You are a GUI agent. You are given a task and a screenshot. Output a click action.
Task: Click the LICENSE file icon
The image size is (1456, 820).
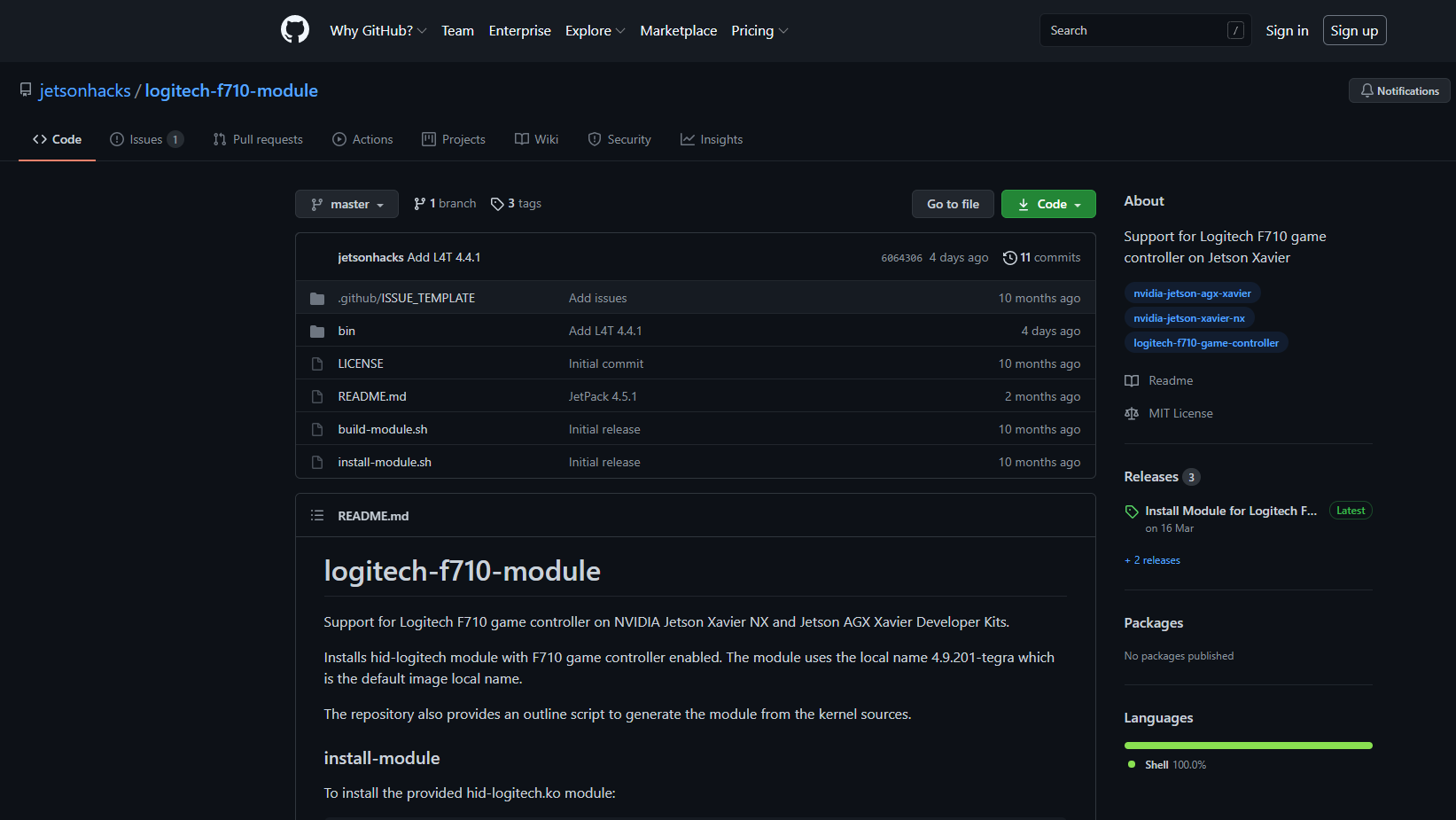(317, 364)
